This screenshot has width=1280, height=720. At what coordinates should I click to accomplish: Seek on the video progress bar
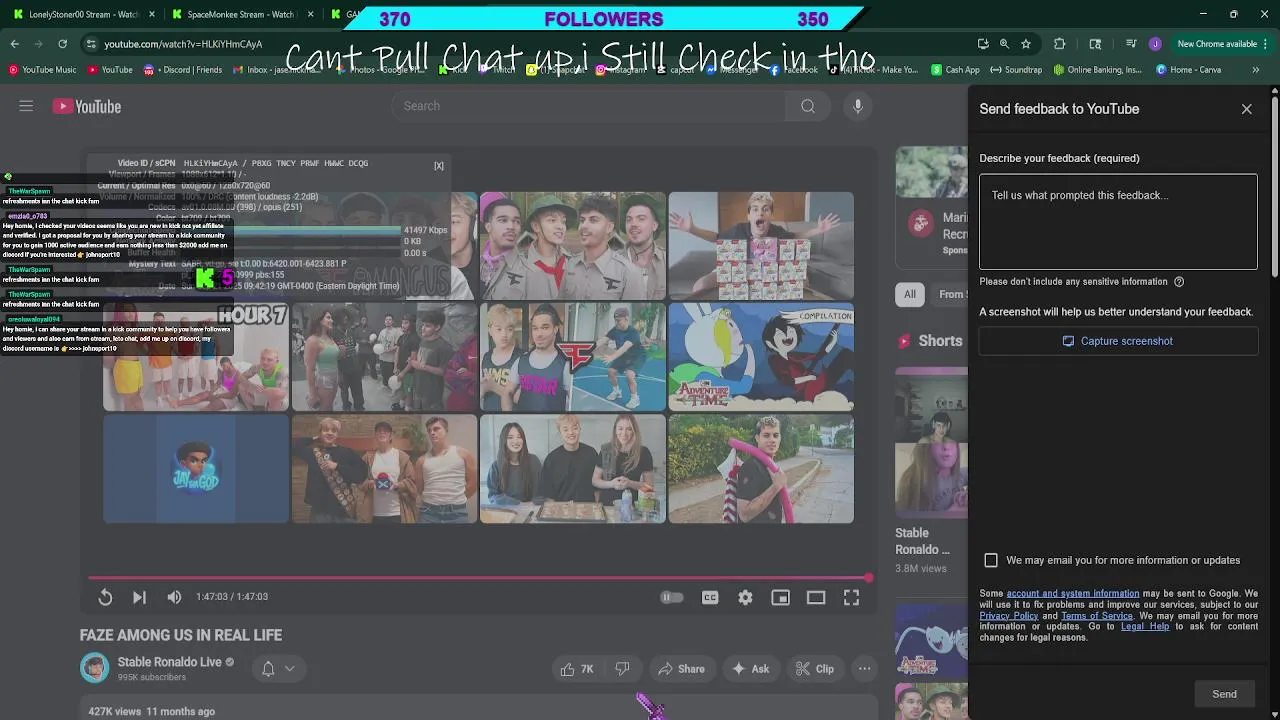coord(479,578)
